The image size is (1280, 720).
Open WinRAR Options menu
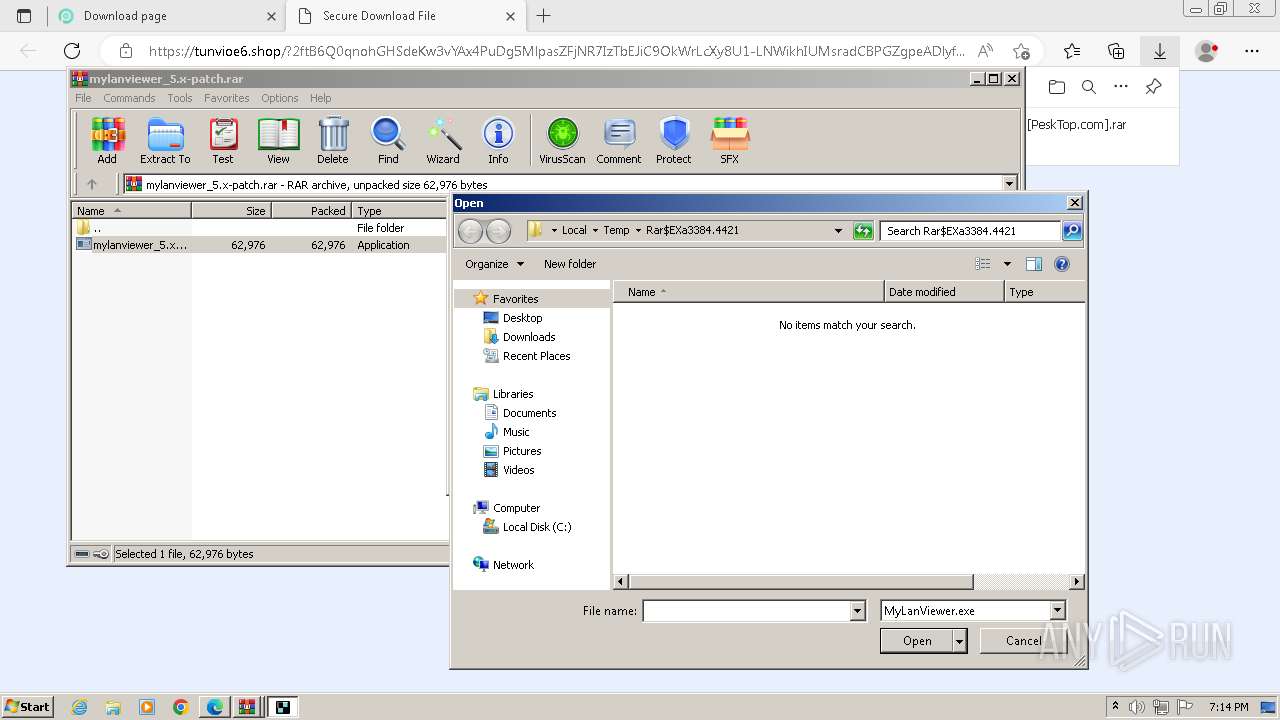(x=280, y=98)
